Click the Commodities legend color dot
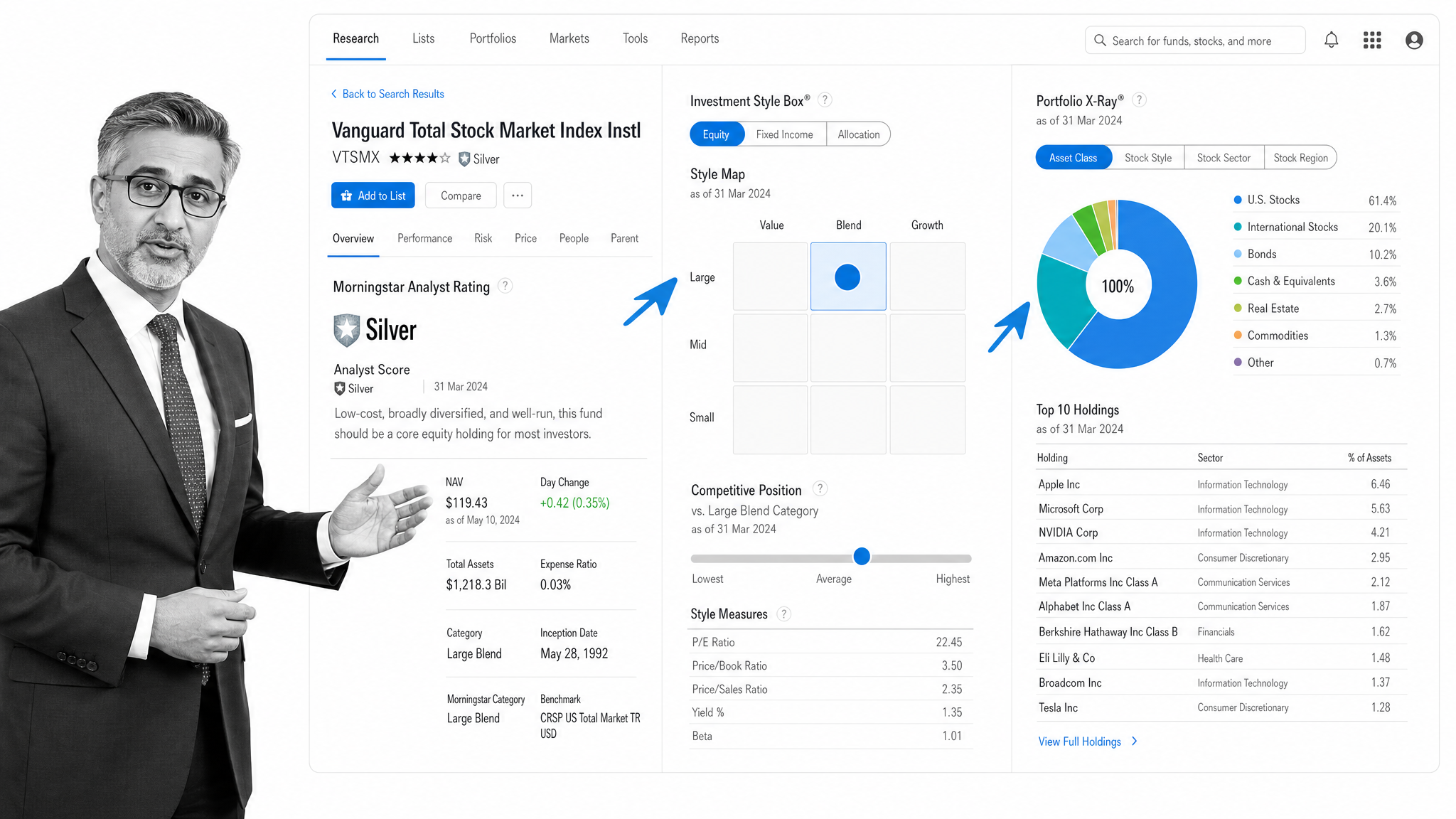This screenshot has height=819, width=1456. click(x=1238, y=335)
